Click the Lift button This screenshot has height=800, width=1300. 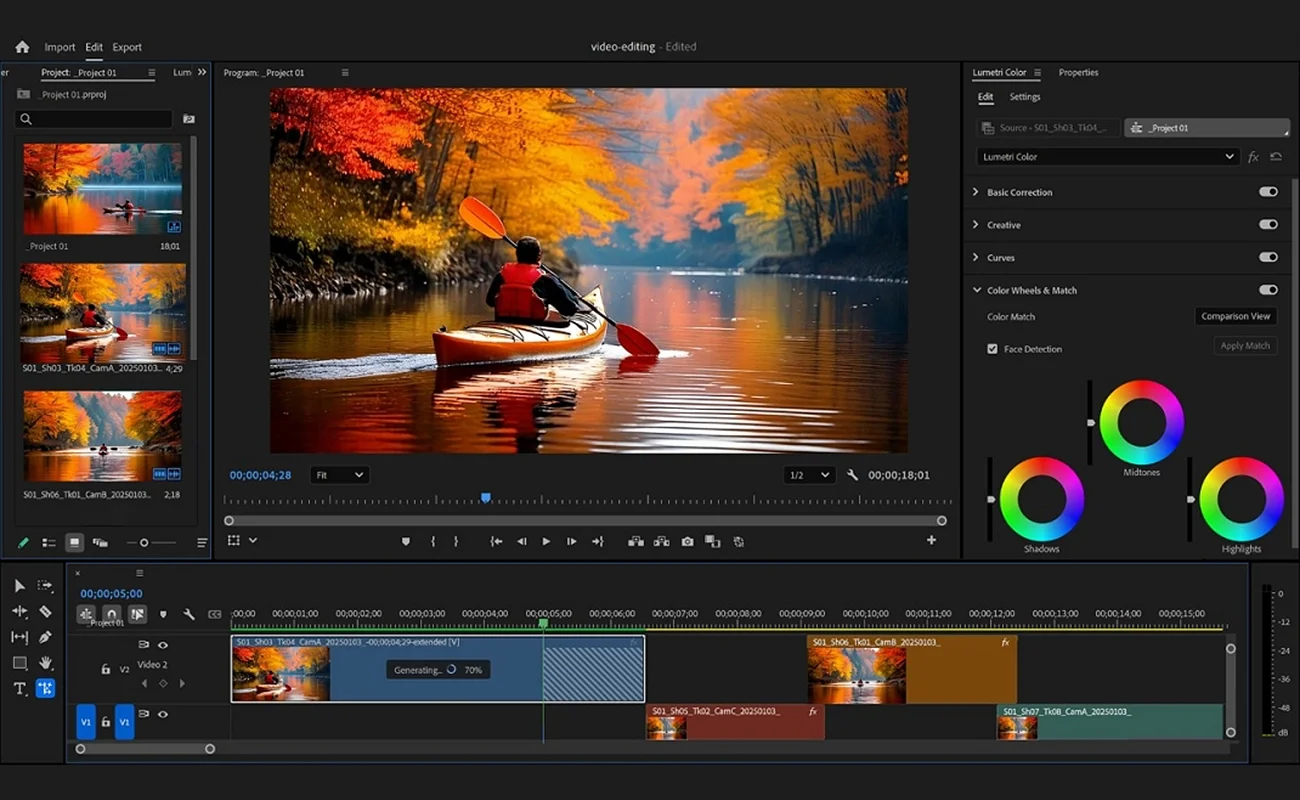point(635,541)
